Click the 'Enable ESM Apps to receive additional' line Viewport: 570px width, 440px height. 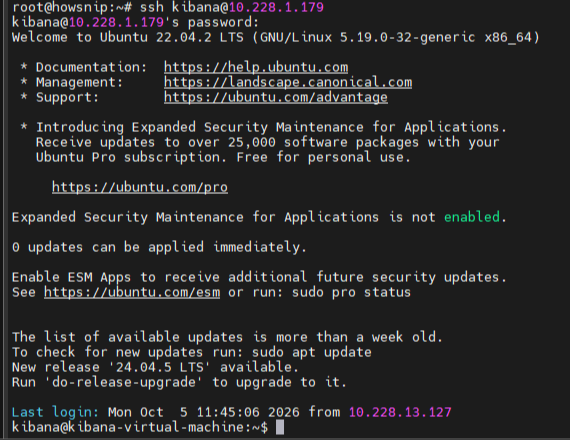(259, 277)
